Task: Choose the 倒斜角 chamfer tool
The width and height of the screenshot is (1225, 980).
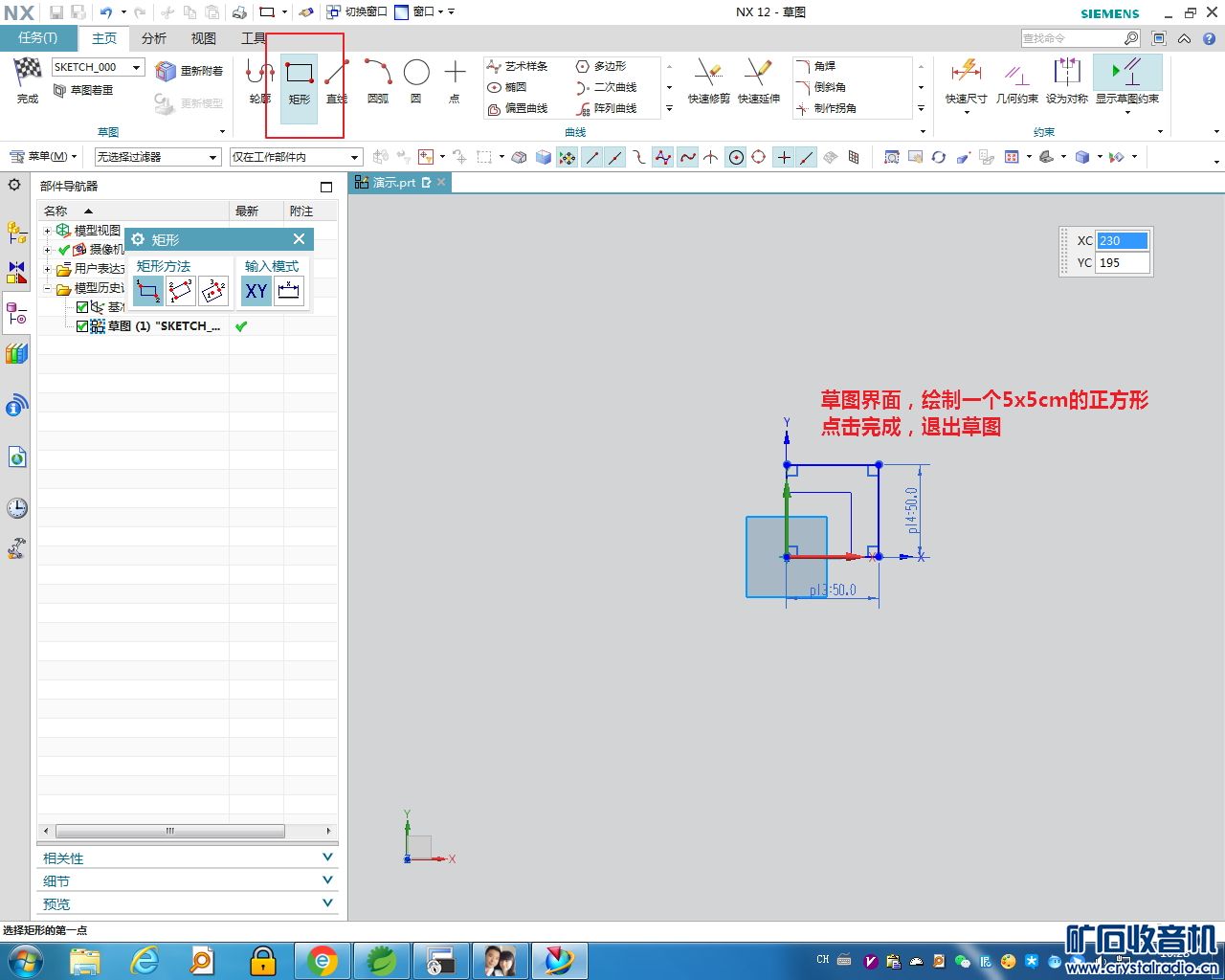Action: [821, 87]
